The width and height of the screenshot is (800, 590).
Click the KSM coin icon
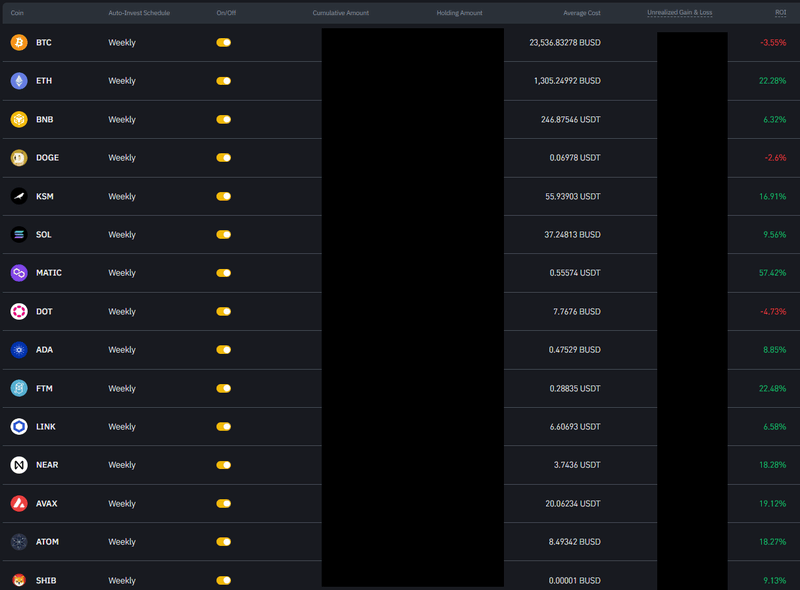[x=19, y=196]
